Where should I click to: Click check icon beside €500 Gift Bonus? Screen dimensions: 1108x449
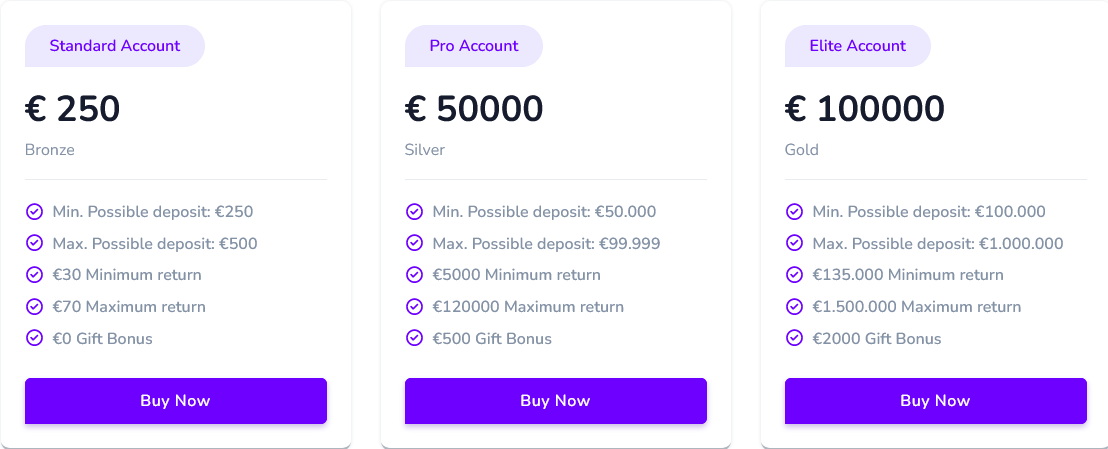tap(414, 338)
